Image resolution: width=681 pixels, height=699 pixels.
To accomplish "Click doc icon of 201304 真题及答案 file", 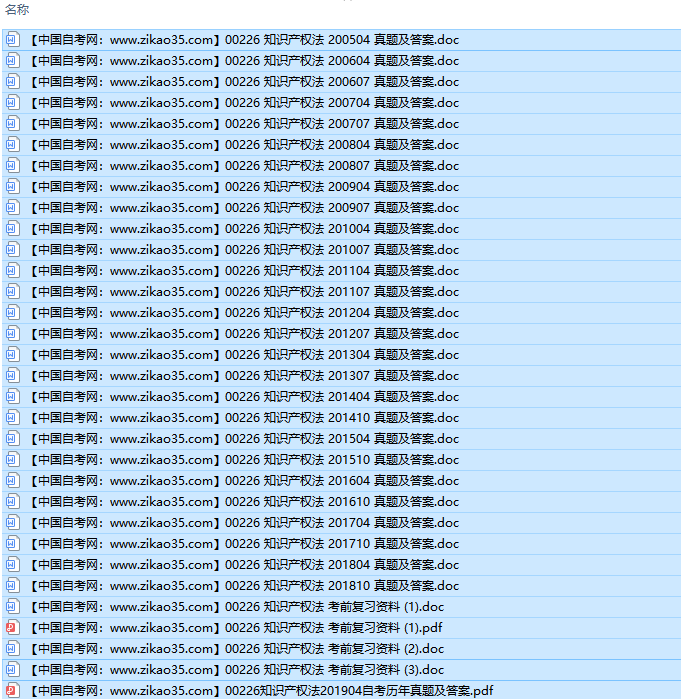I will coord(12,355).
